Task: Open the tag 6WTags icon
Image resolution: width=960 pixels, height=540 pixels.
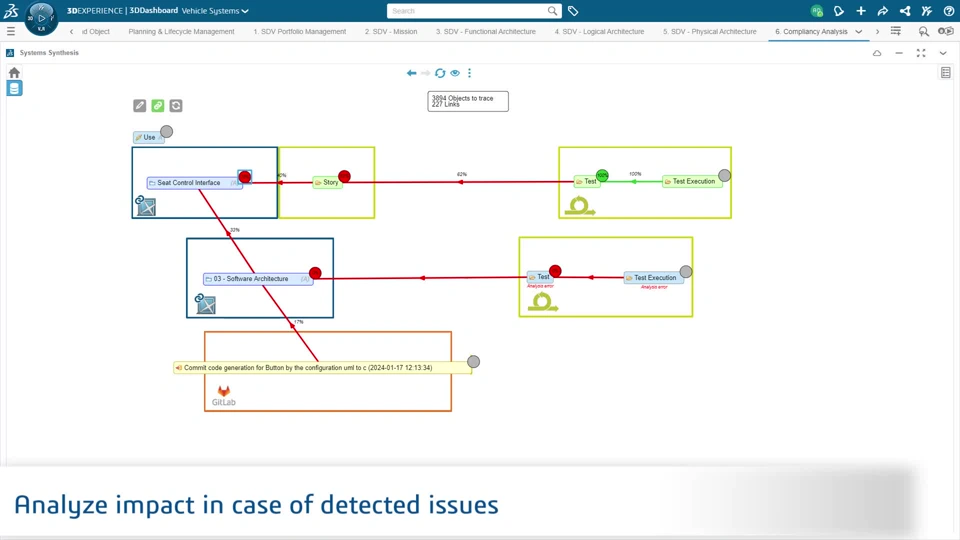Action: pos(573,11)
